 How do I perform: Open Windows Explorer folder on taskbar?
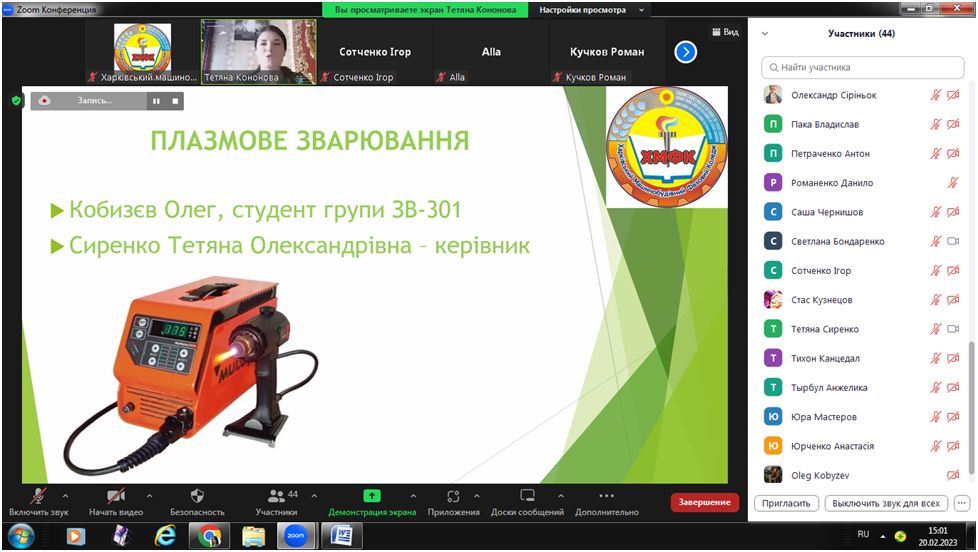click(253, 536)
